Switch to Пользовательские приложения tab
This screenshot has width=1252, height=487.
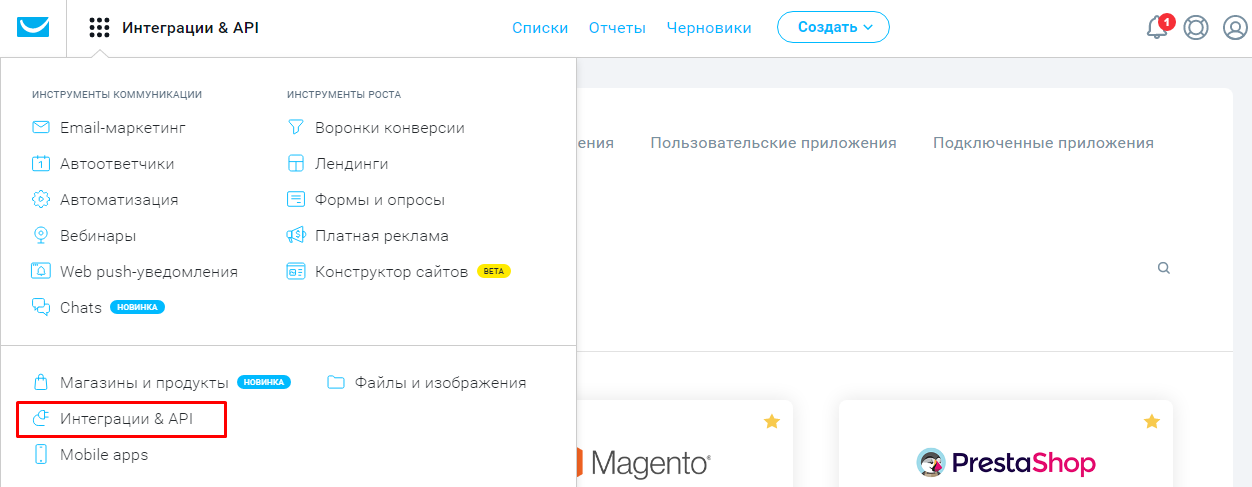pyautogui.click(x=773, y=143)
